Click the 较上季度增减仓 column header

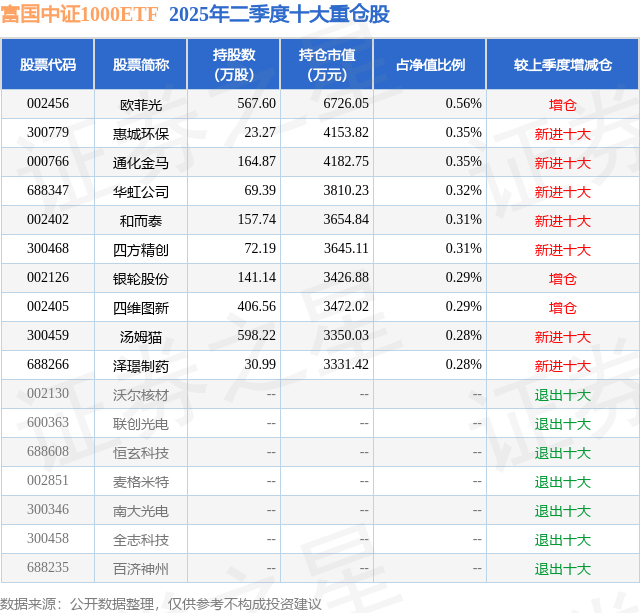tap(563, 64)
